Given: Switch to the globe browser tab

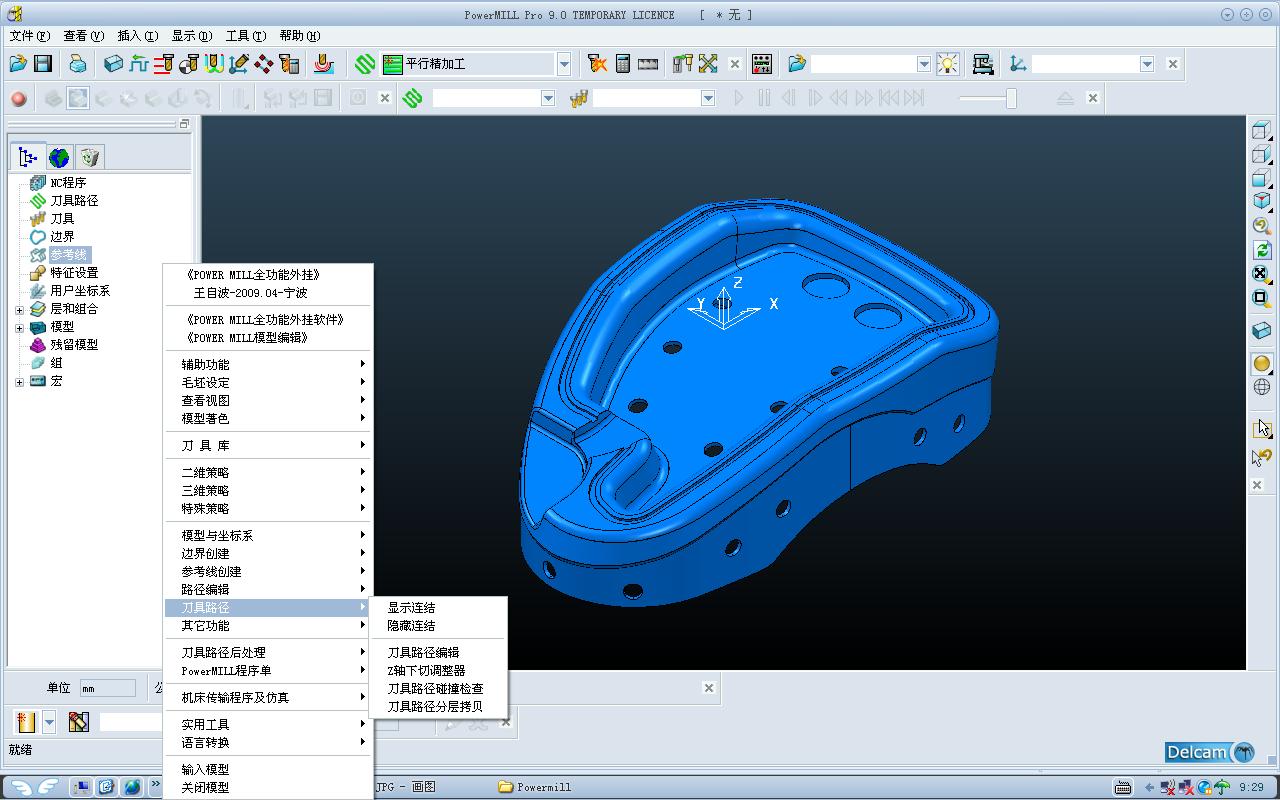Looking at the screenshot, I should click(x=59, y=157).
